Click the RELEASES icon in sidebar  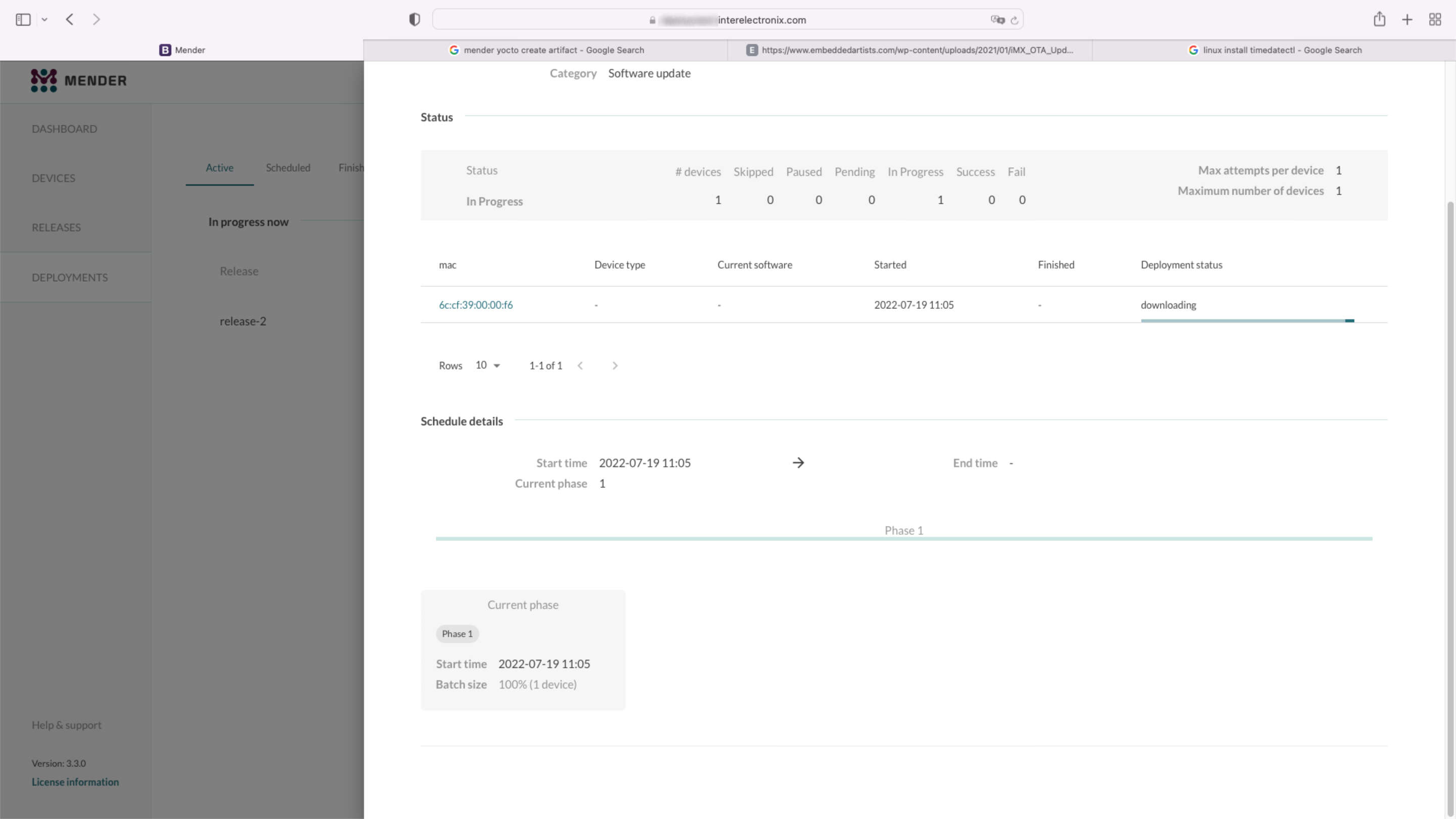(56, 226)
